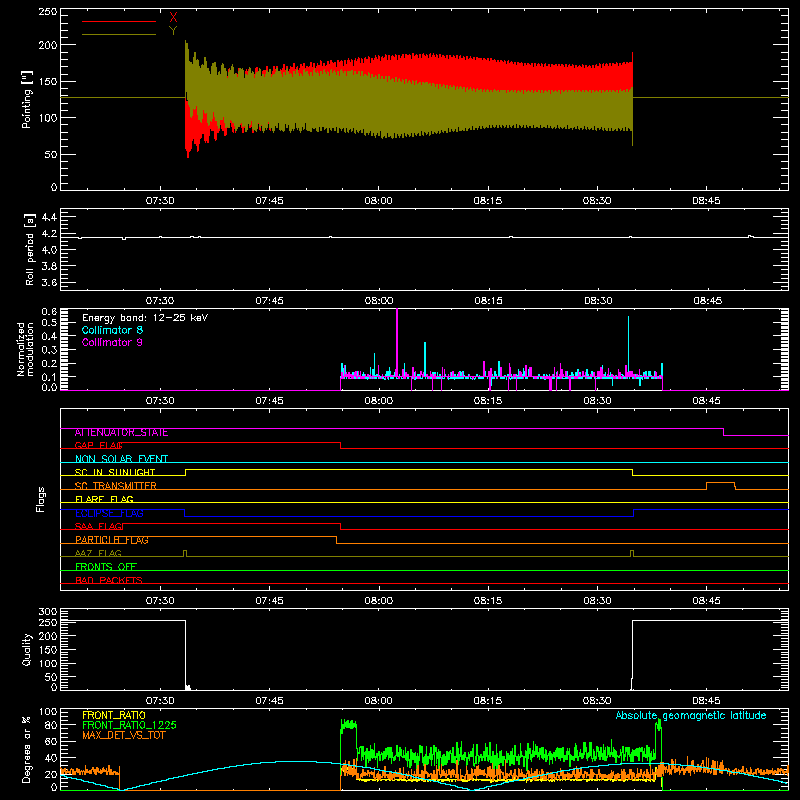
Task: Click the 'Collimator 8' legend entry
Action: point(112,330)
